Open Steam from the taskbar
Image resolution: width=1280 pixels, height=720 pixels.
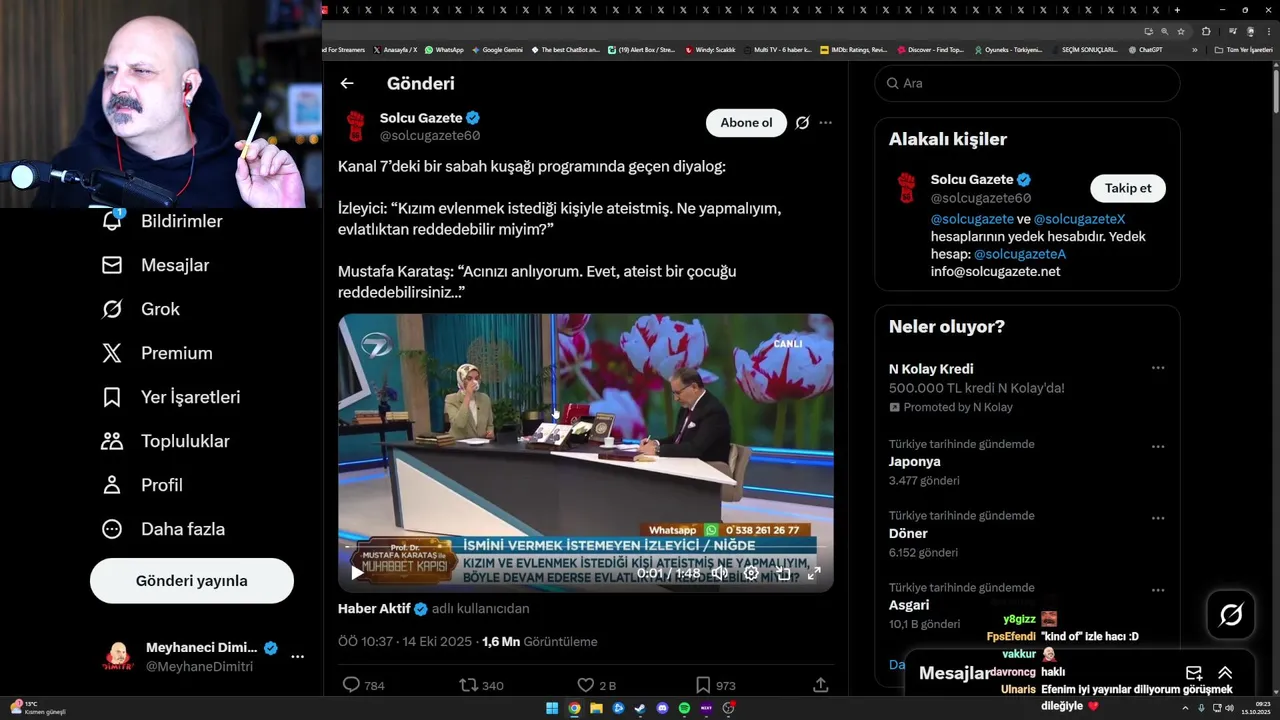[x=640, y=708]
